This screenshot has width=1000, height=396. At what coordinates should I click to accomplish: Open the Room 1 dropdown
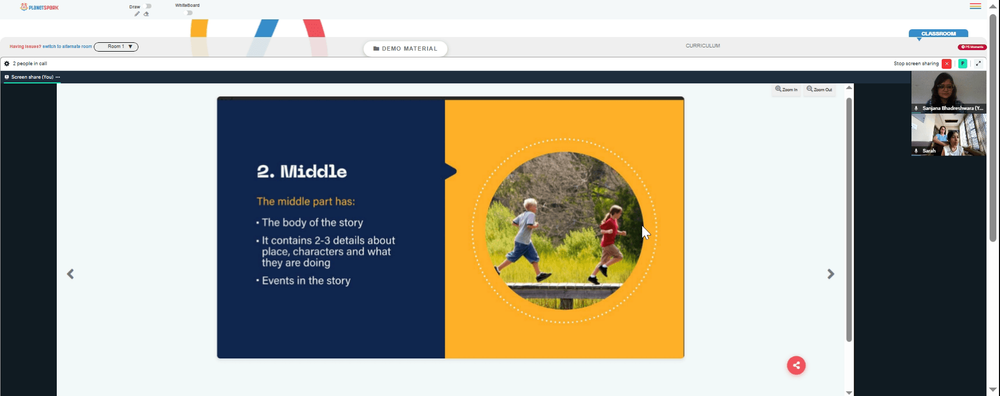tap(116, 47)
